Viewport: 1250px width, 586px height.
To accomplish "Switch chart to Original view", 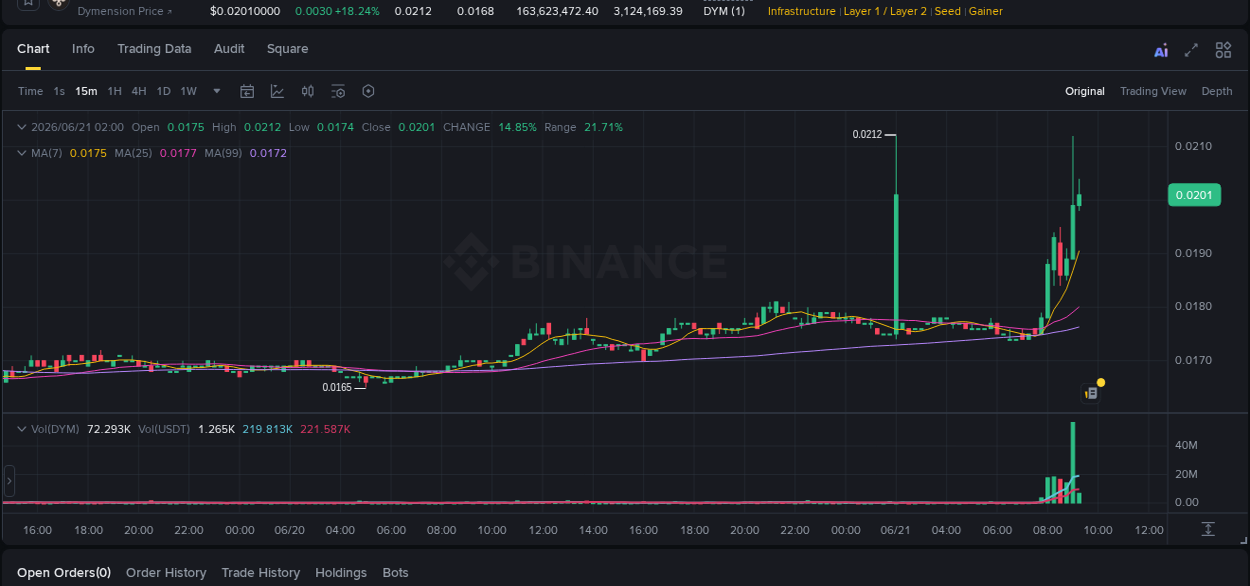I will pyautogui.click(x=1085, y=91).
